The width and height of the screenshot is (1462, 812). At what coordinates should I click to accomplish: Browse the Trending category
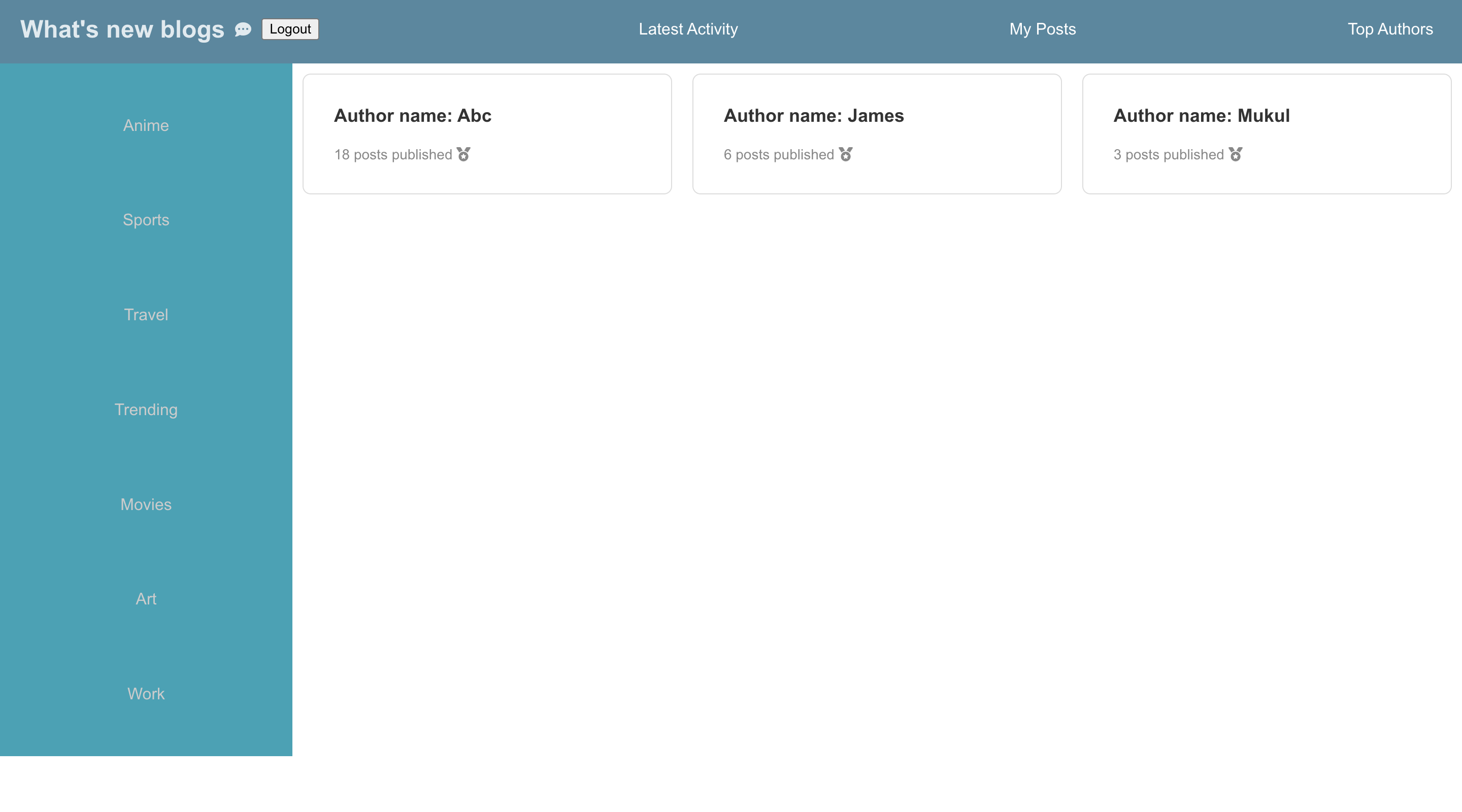146,410
